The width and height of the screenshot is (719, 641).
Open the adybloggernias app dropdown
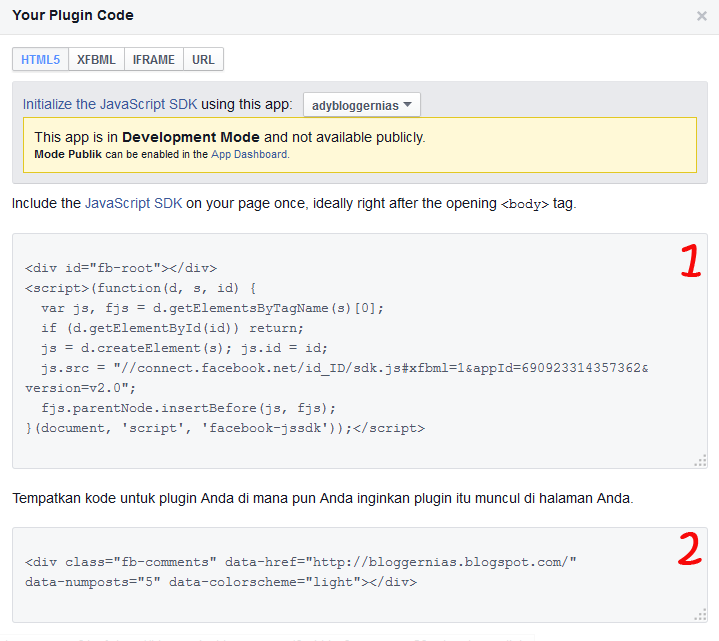point(361,105)
